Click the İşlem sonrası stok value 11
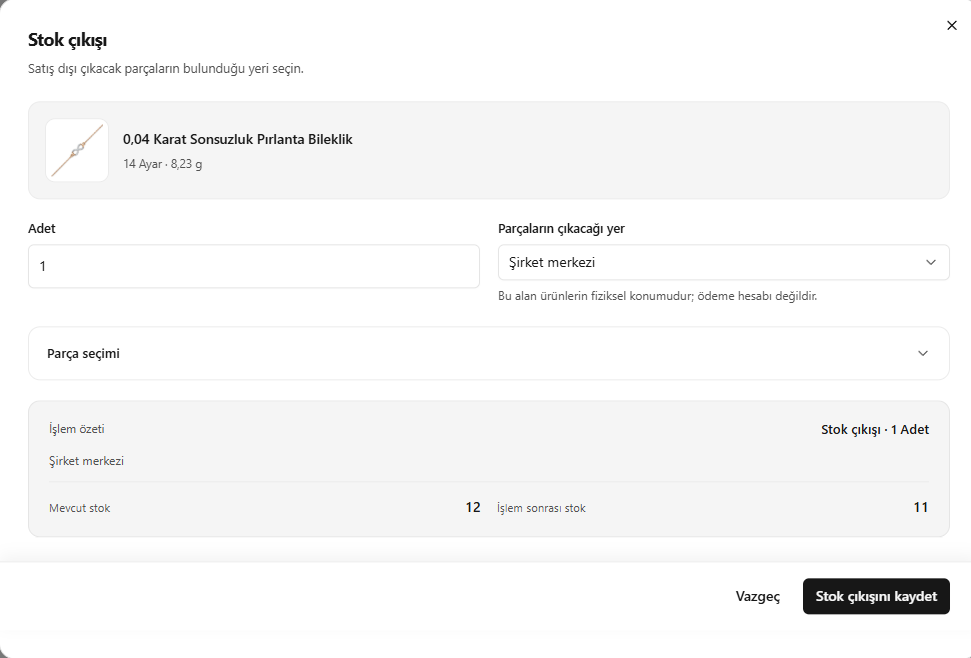The width and height of the screenshot is (971, 658). tap(921, 508)
